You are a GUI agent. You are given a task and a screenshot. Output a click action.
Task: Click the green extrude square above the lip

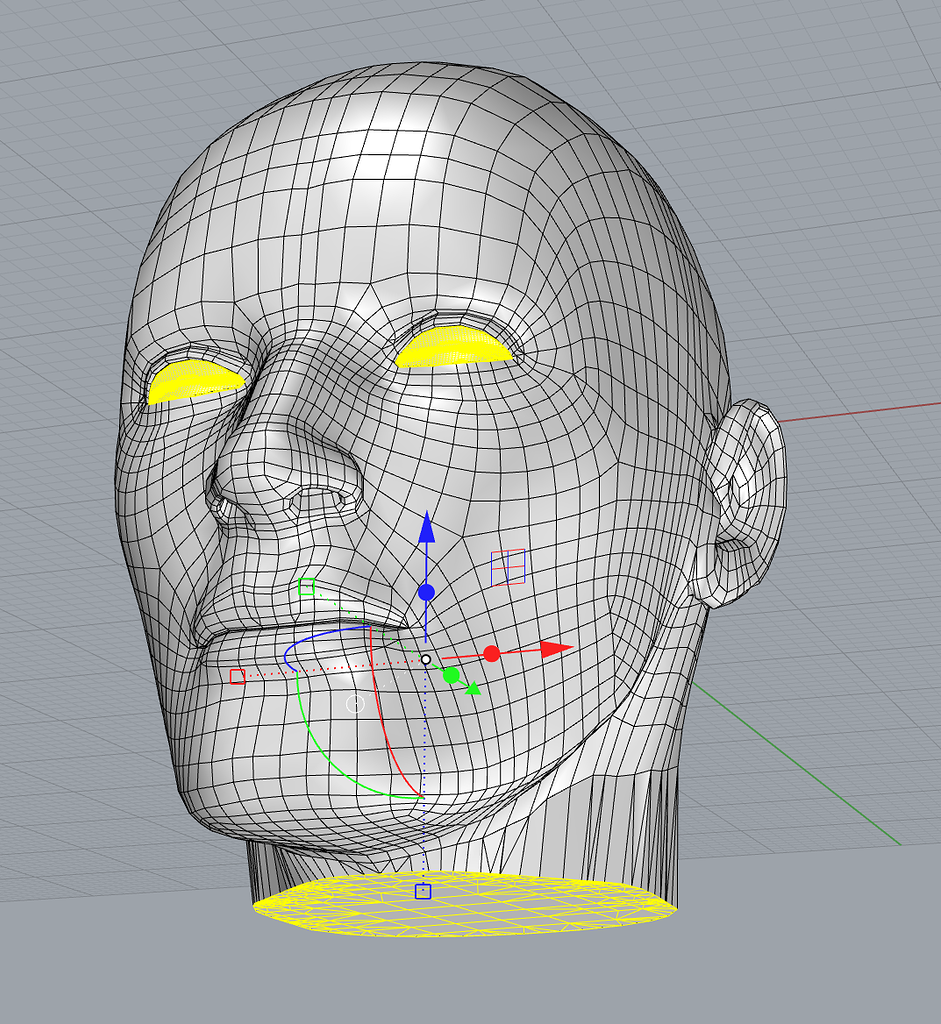[306, 588]
